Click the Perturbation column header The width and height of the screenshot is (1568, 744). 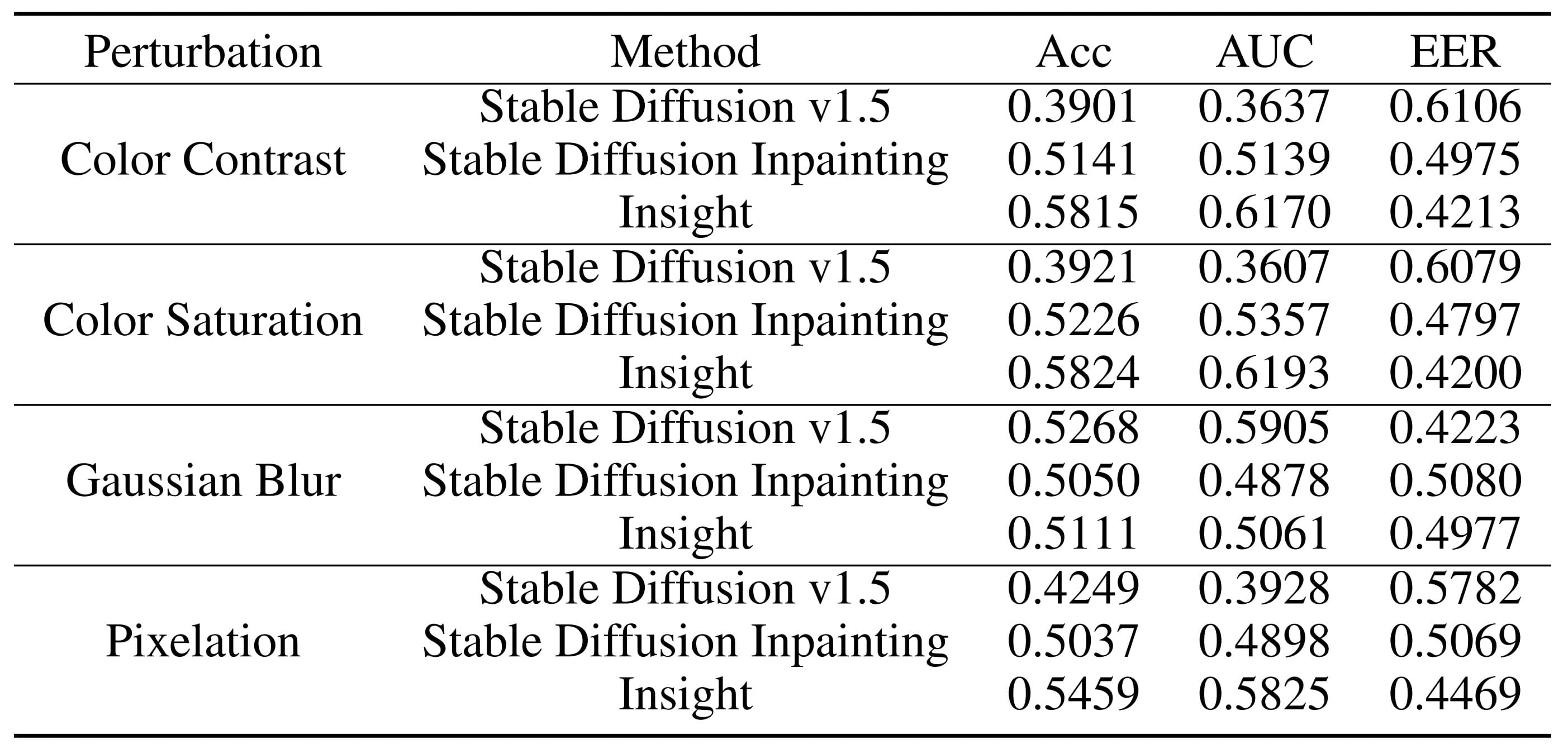coord(203,53)
